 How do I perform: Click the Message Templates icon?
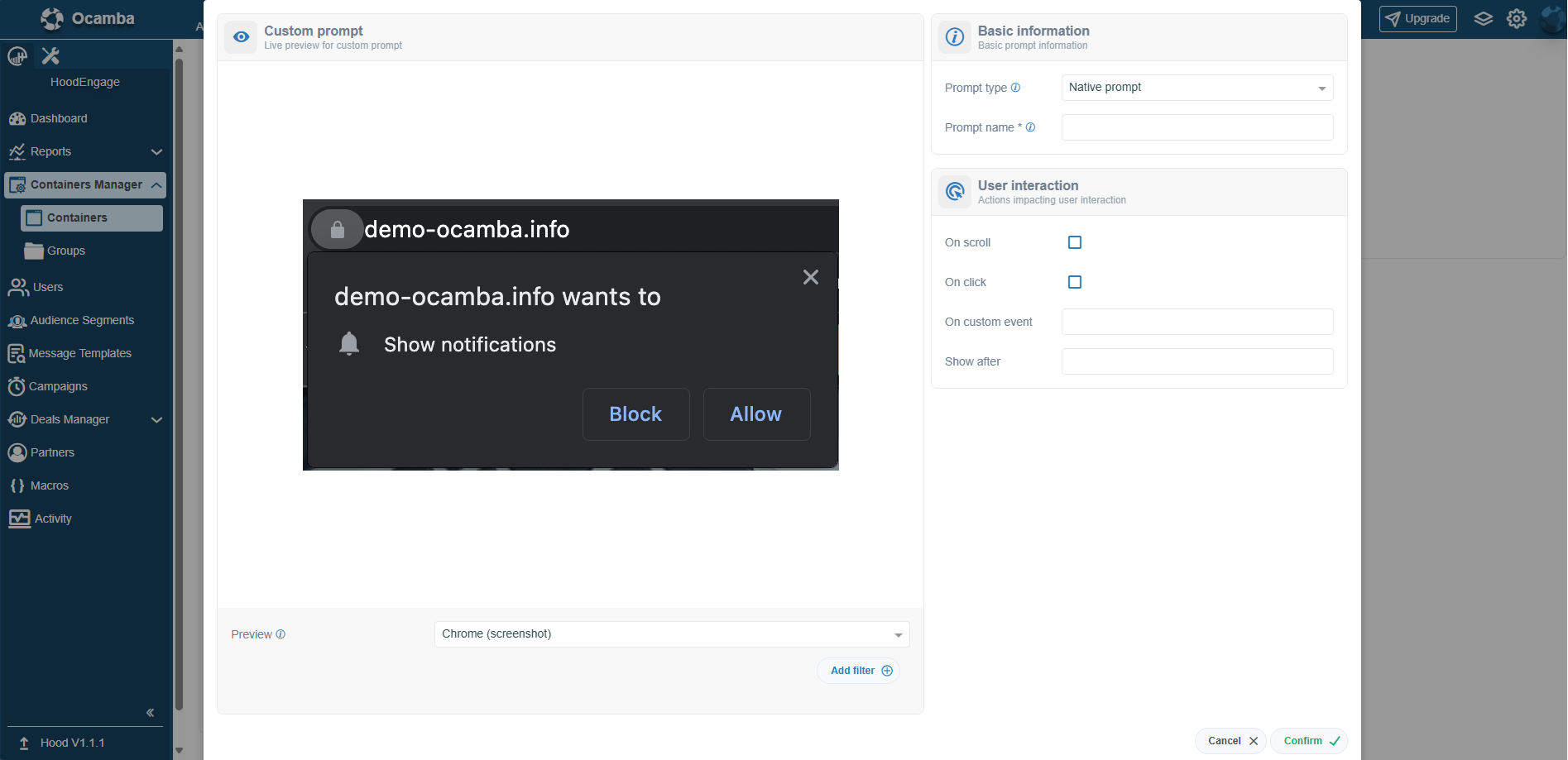17,354
